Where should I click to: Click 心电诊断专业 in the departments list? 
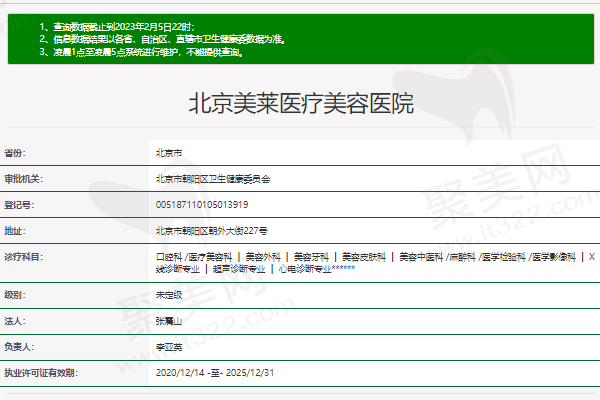(305, 269)
